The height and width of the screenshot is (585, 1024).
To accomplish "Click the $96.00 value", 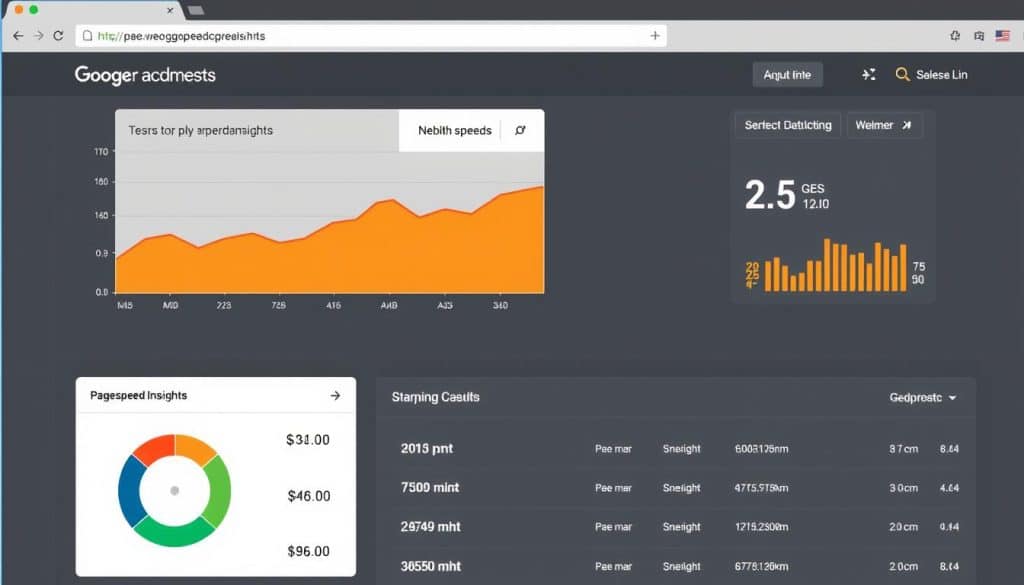I will click(x=308, y=552).
